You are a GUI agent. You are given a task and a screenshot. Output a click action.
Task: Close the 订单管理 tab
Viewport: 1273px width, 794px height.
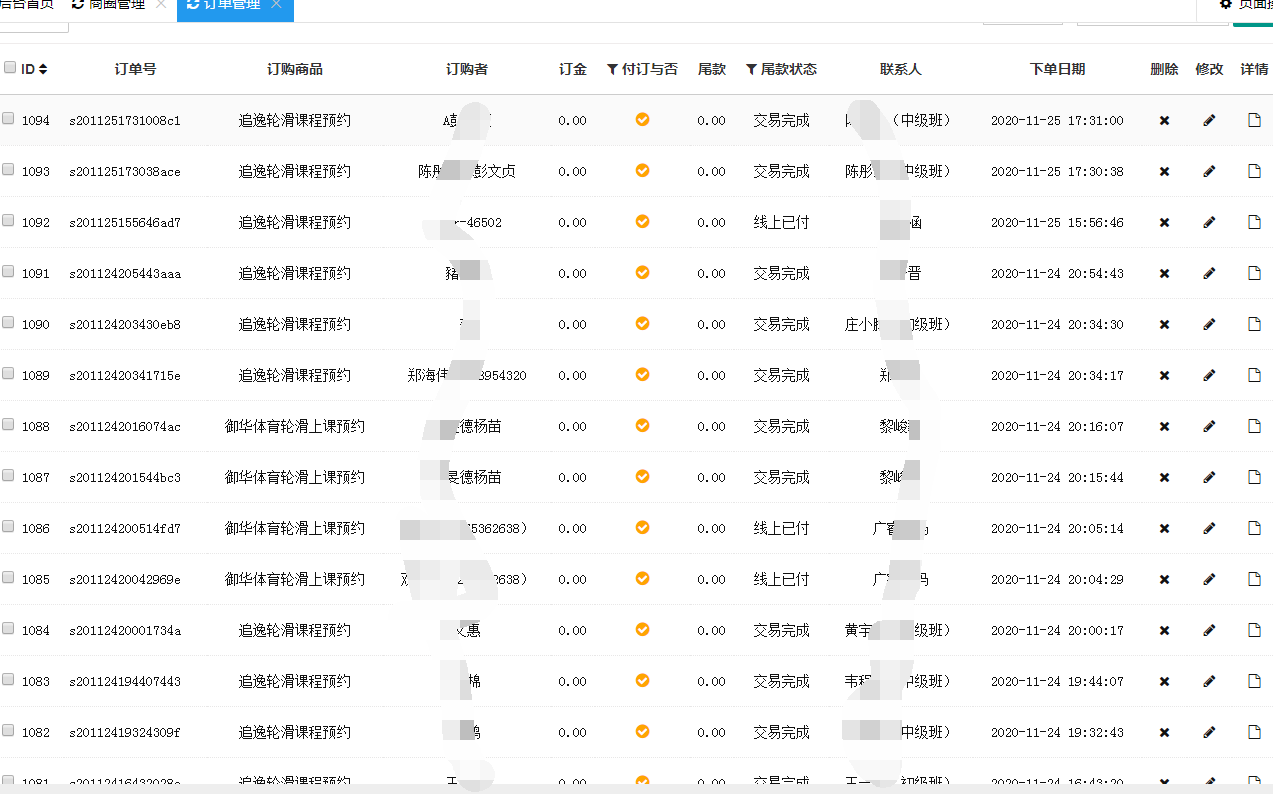(x=276, y=5)
